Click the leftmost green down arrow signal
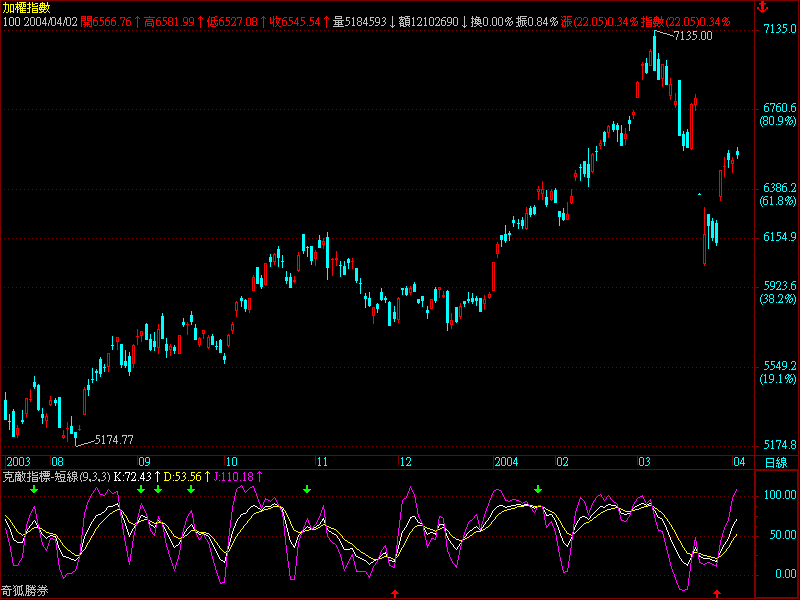Viewport: 800px width, 600px height. pos(34,489)
